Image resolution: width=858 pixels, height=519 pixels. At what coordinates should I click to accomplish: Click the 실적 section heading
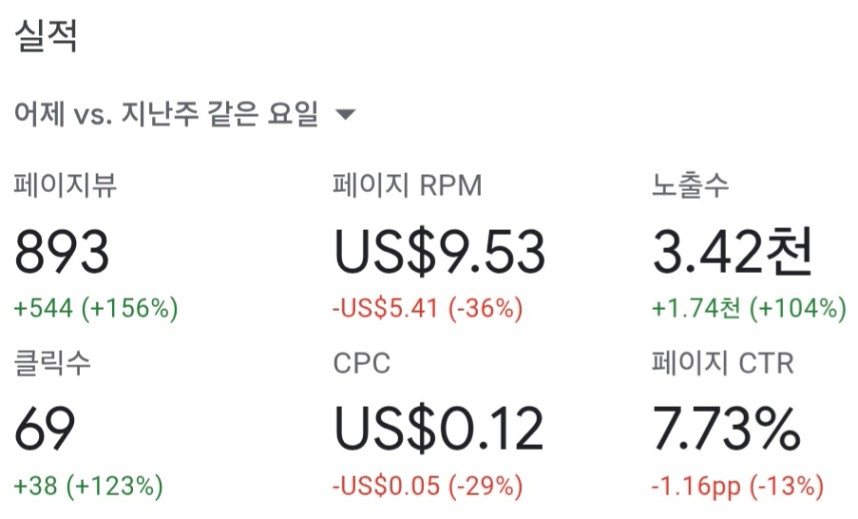[45, 35]
